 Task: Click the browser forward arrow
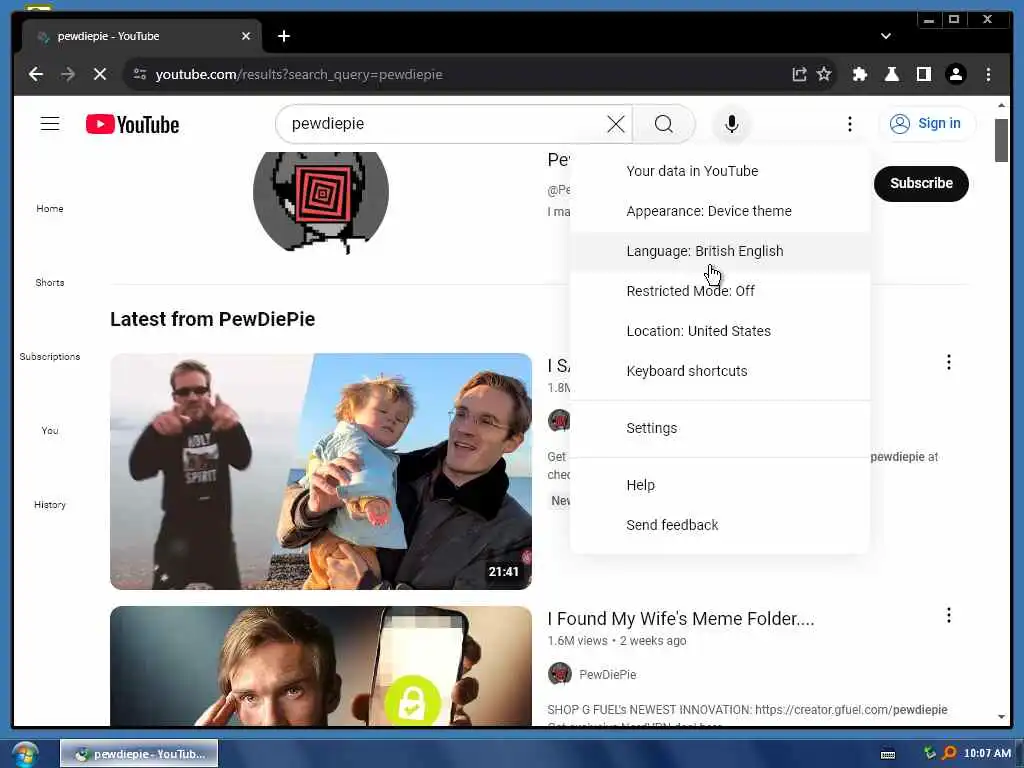pyautogui.click(x=68, y=74)
